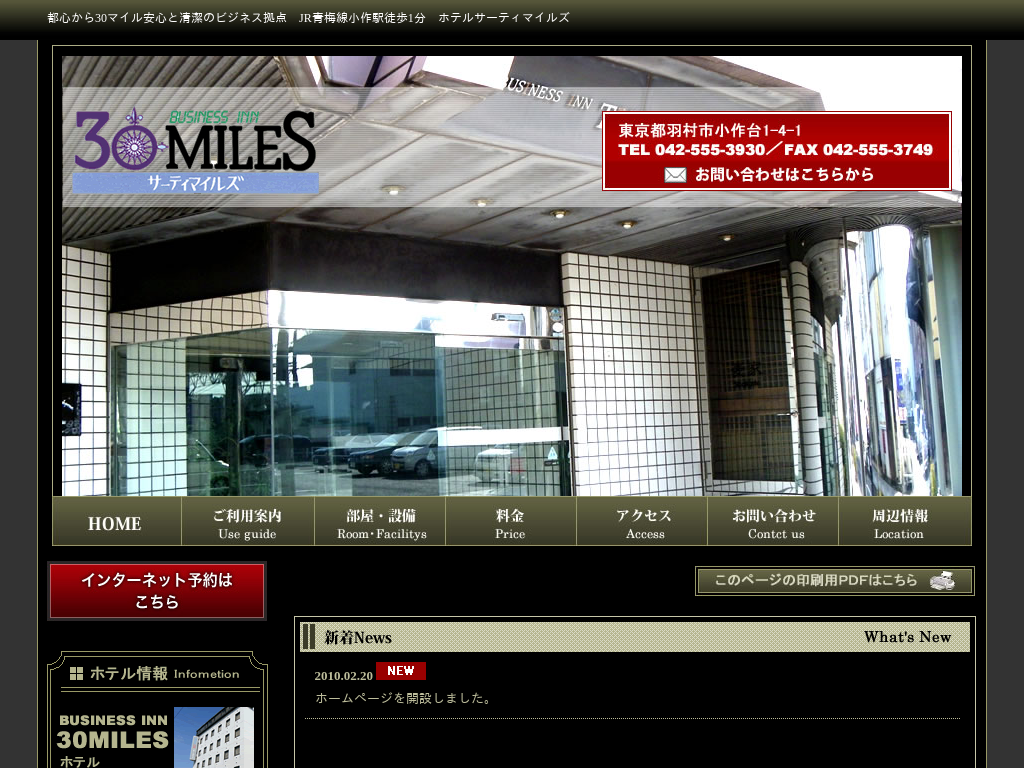Open the このページの印刷用PDFはこちら link text

pyautogui.click(x=815, y=581)
